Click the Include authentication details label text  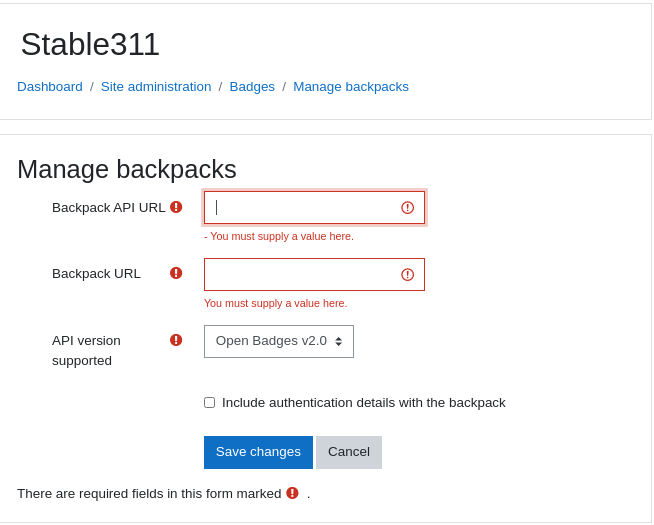(x=363, y=403)
